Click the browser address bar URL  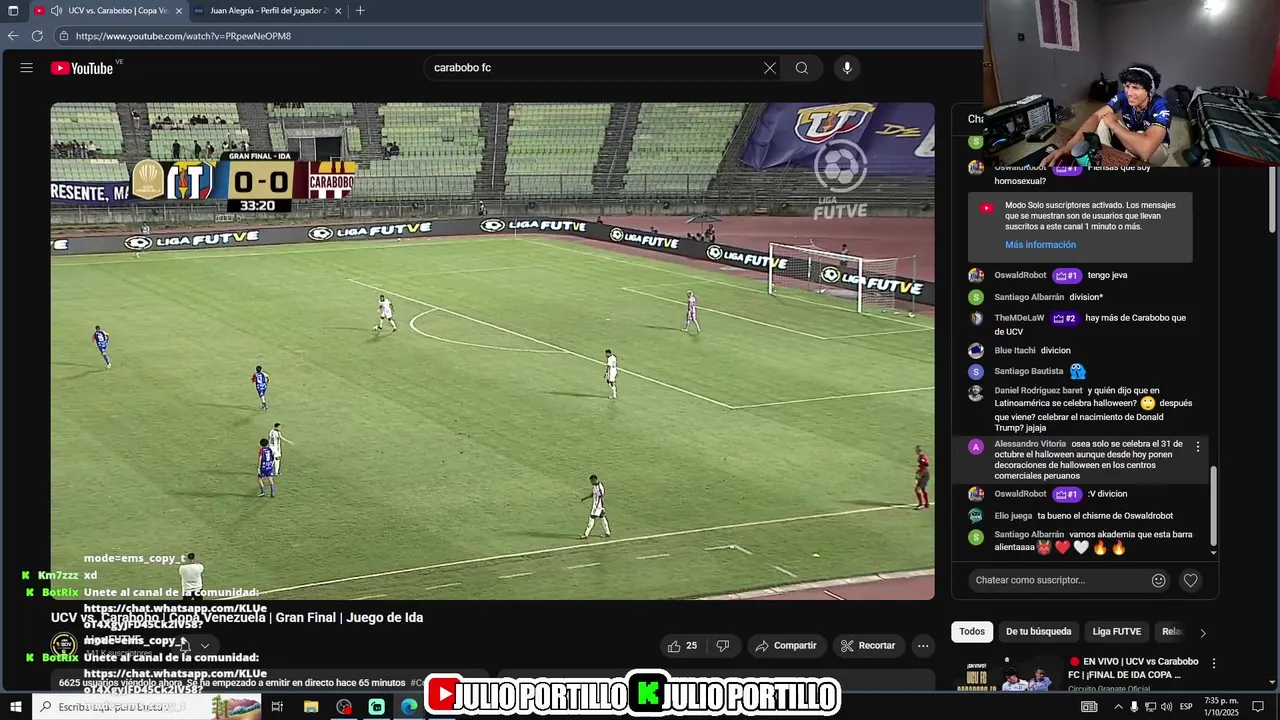coord(183,36)
